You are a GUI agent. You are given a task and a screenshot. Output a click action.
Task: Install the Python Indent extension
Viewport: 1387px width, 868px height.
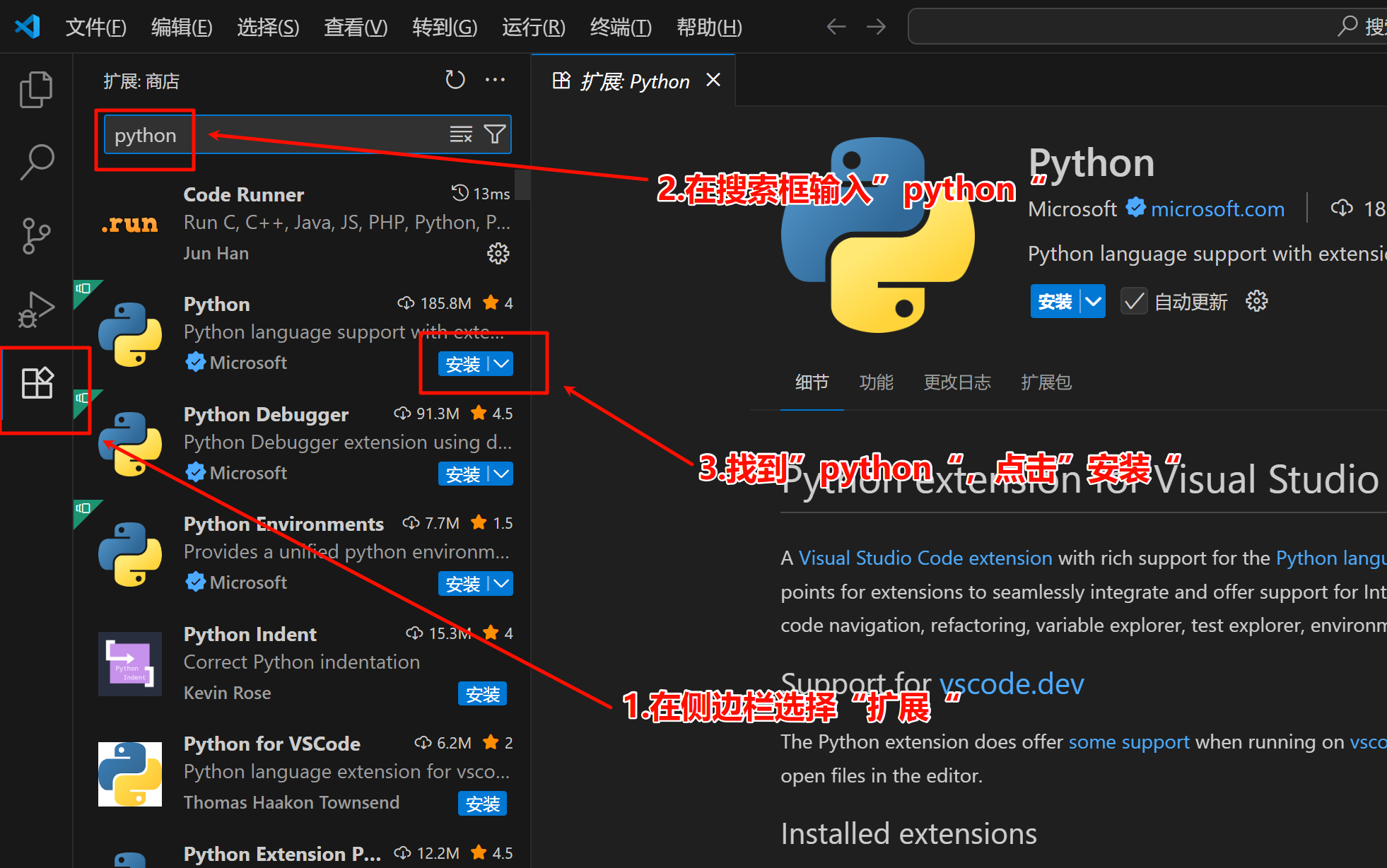point(482,694)
